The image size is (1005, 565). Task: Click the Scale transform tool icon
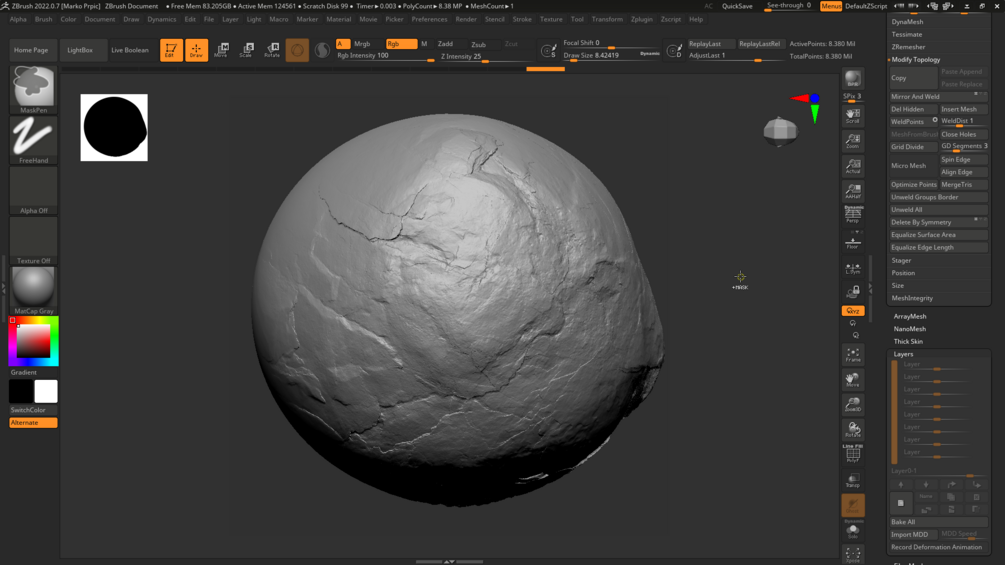coord(246,49)
